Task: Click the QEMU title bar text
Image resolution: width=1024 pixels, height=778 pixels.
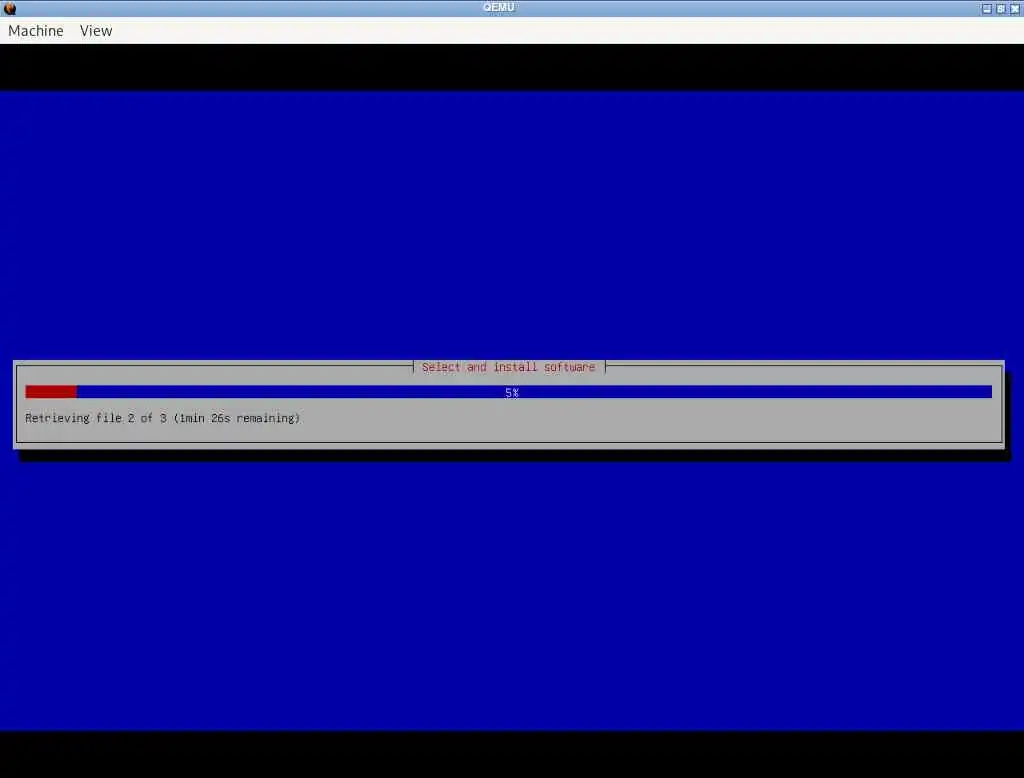Action: click(x=498, y=7)
